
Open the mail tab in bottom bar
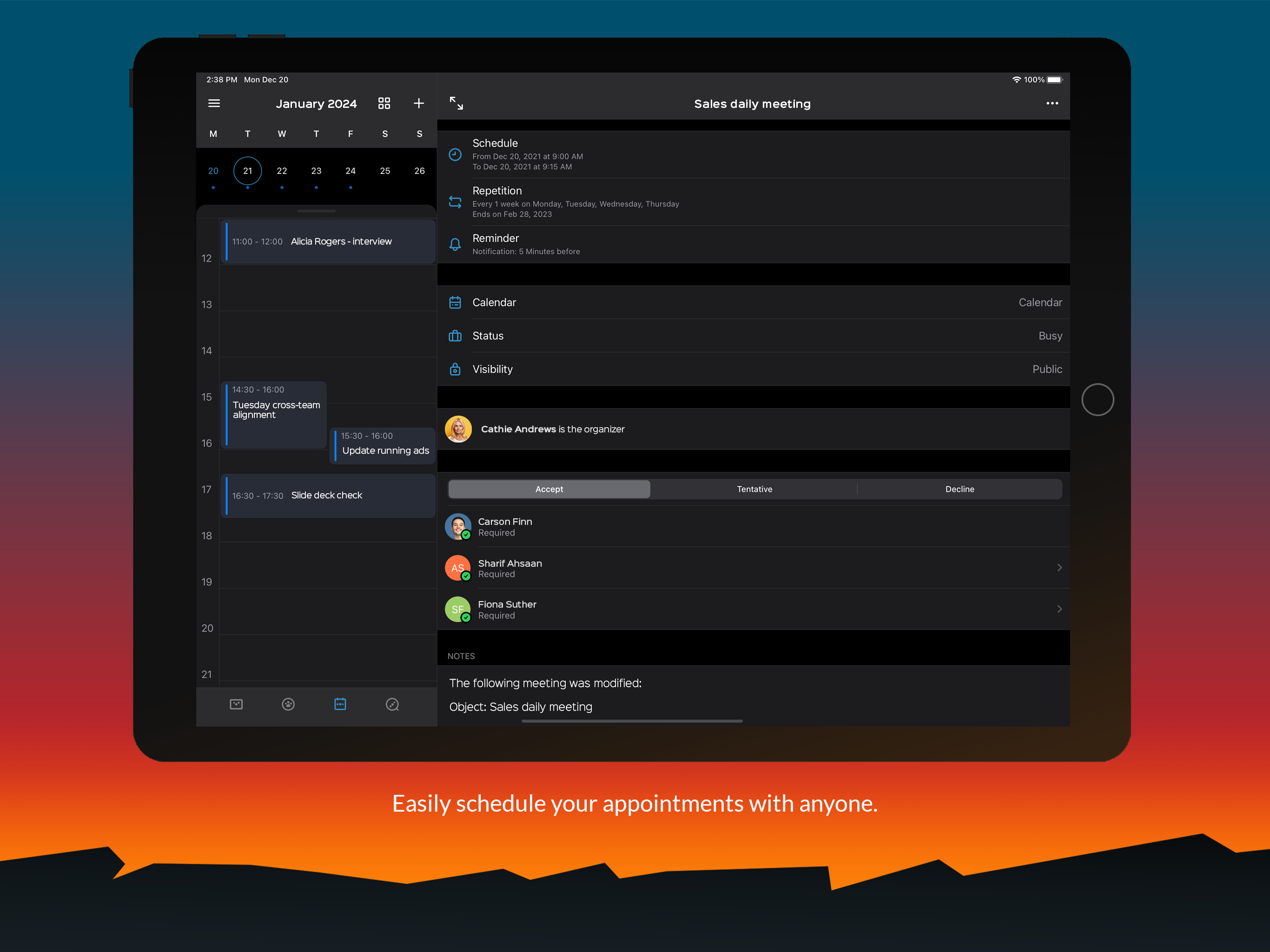click(236, 704)
